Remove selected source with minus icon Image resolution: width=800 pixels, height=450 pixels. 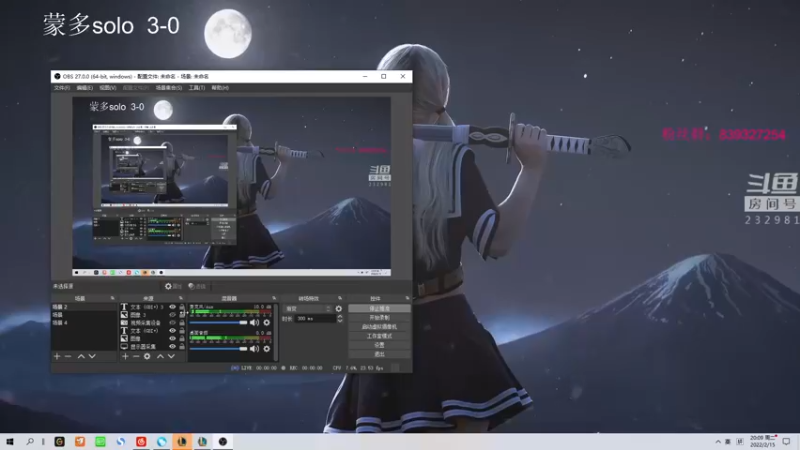[136, 356]
